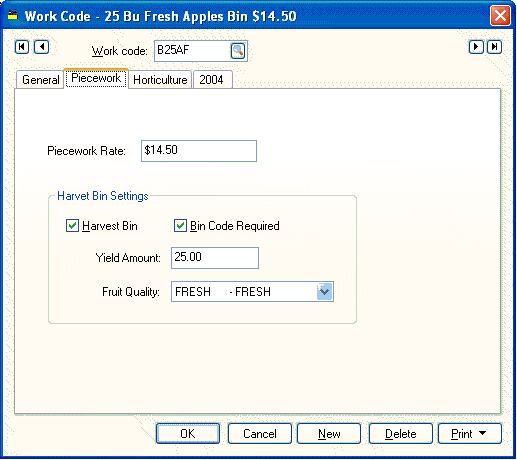Jump to the last work code record
The width and height of the screenshot is (517, 460).
[x=495, y=47]
